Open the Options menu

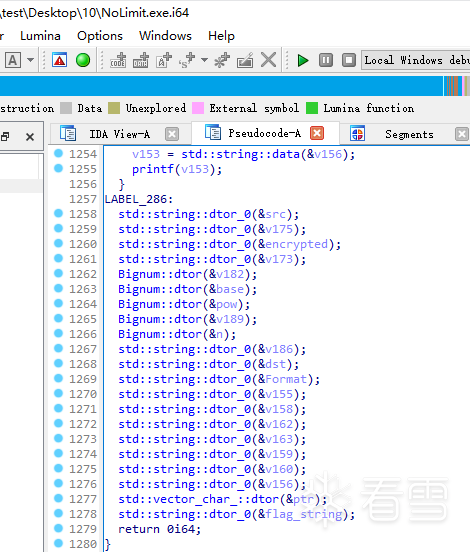(x=100, y=36)
